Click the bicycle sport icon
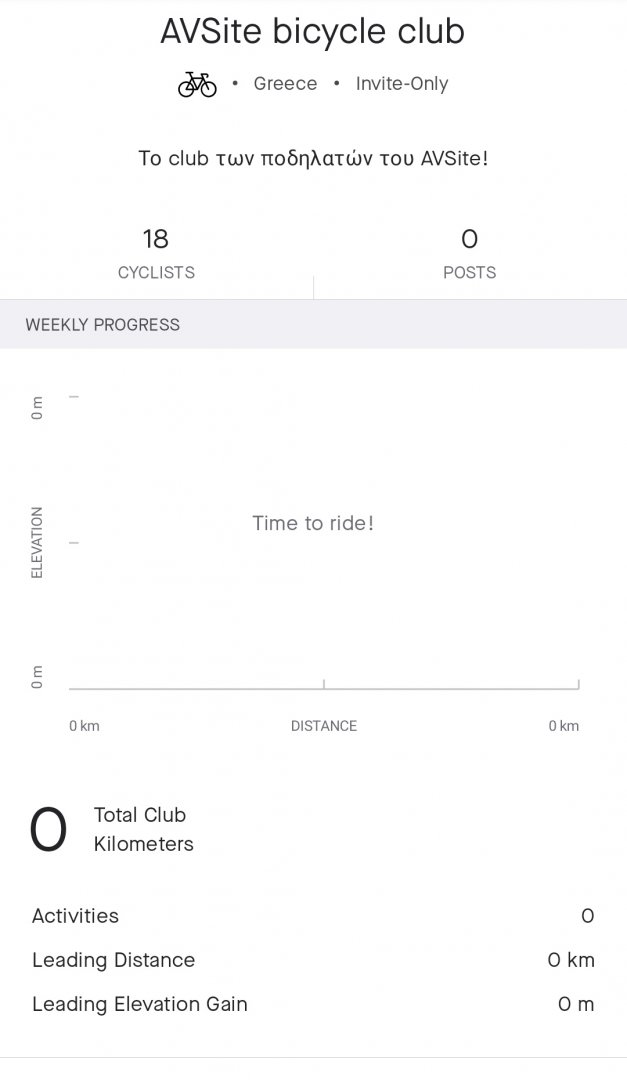This screenshot has height=1080, width=627. pyautogui.click(x=197, y=85)
